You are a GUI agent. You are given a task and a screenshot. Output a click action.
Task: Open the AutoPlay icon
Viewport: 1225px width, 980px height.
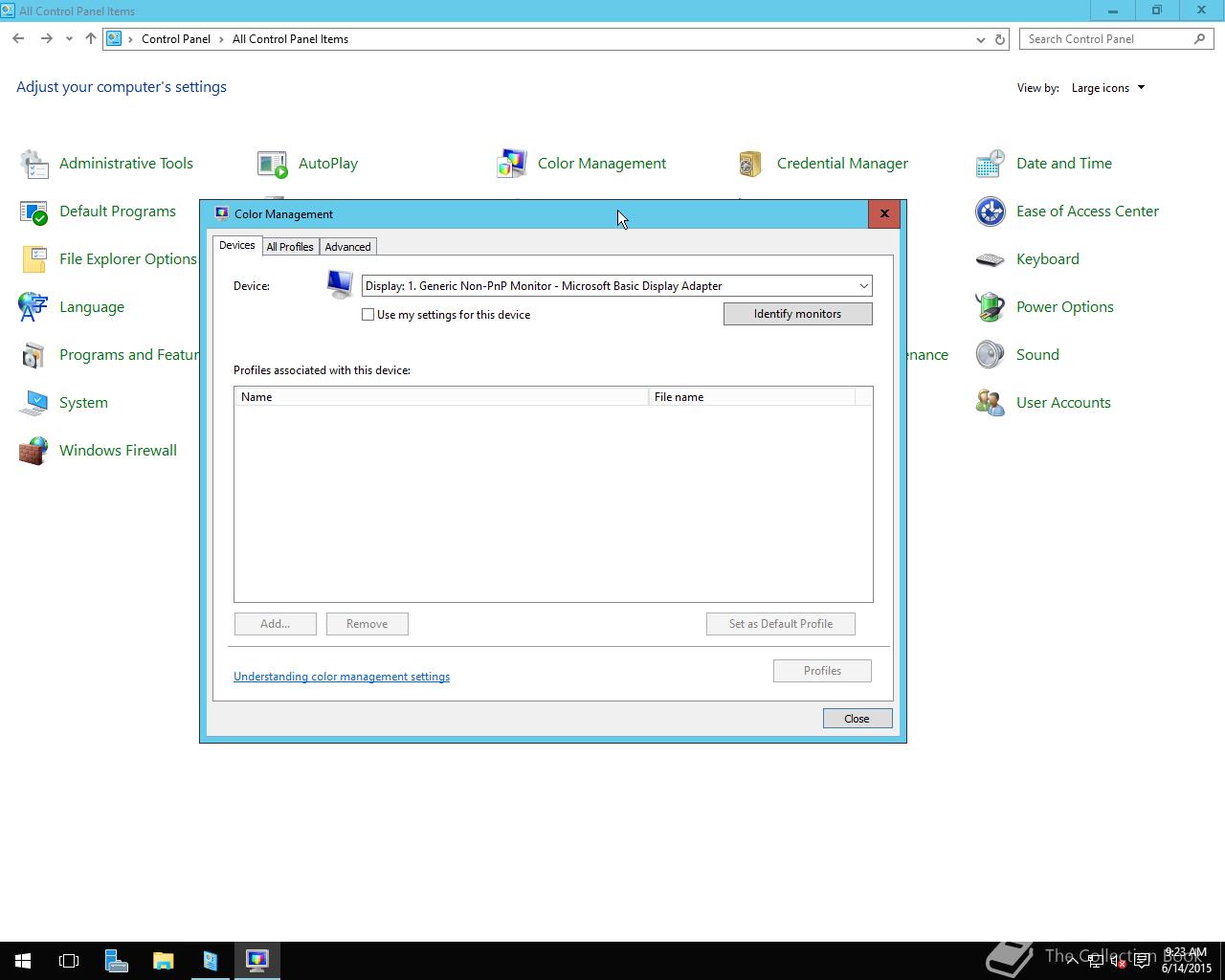click(273, 164)
